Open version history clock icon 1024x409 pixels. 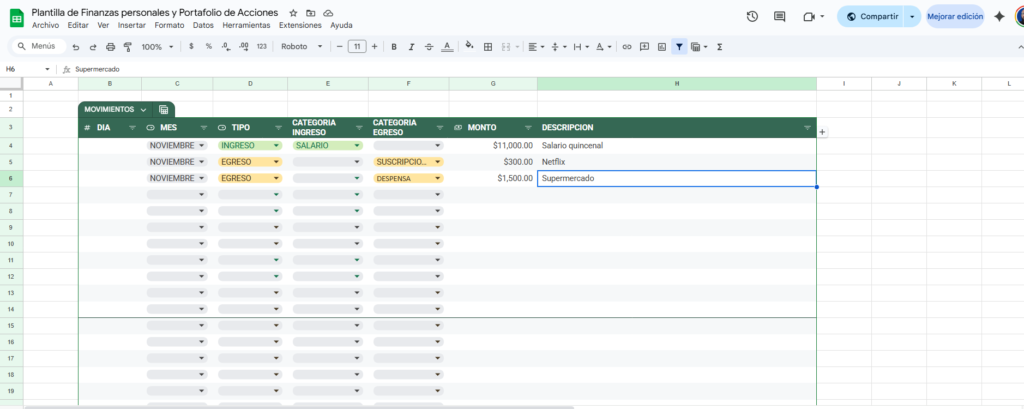pos(752,16)
